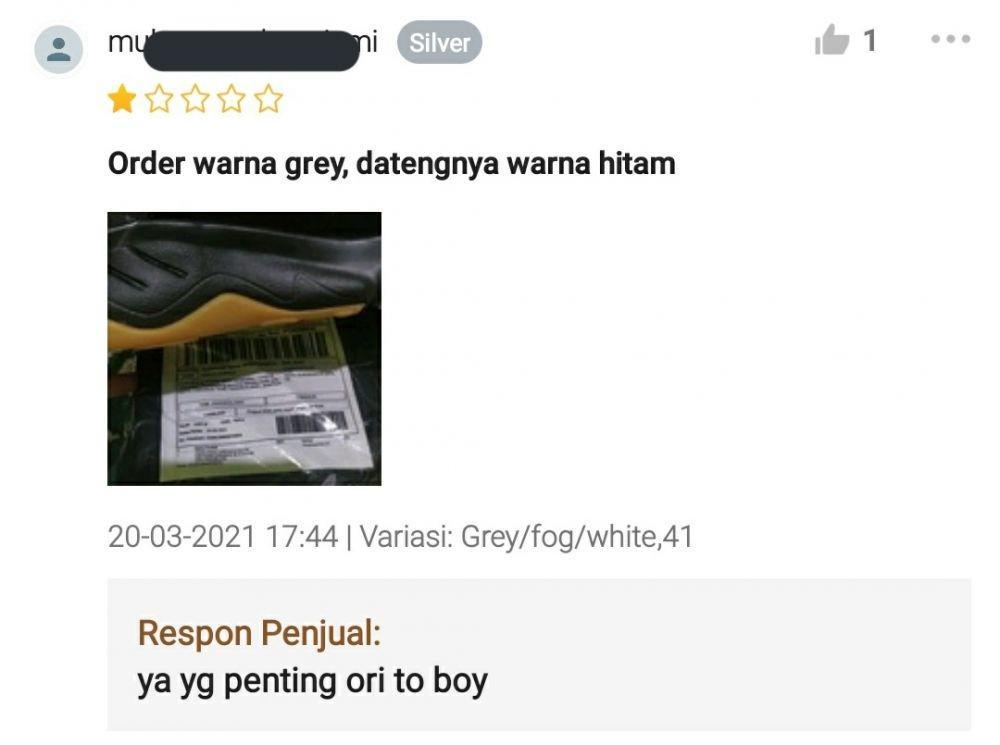Click the fourth empty rating star
Viewport: 1000px width, 745px height.
pos(232,99)
